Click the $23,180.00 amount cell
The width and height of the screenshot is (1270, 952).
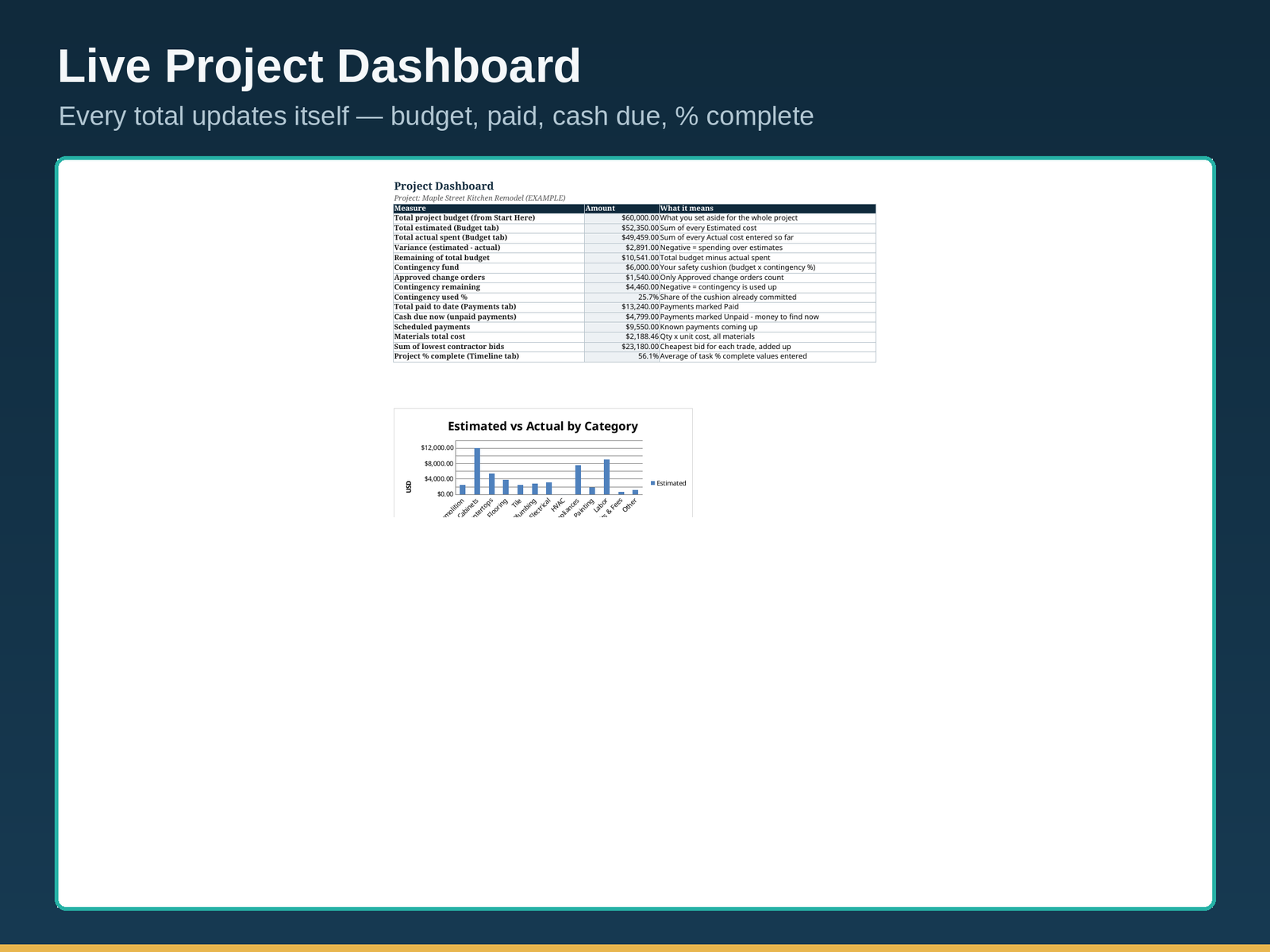point(622,347)
